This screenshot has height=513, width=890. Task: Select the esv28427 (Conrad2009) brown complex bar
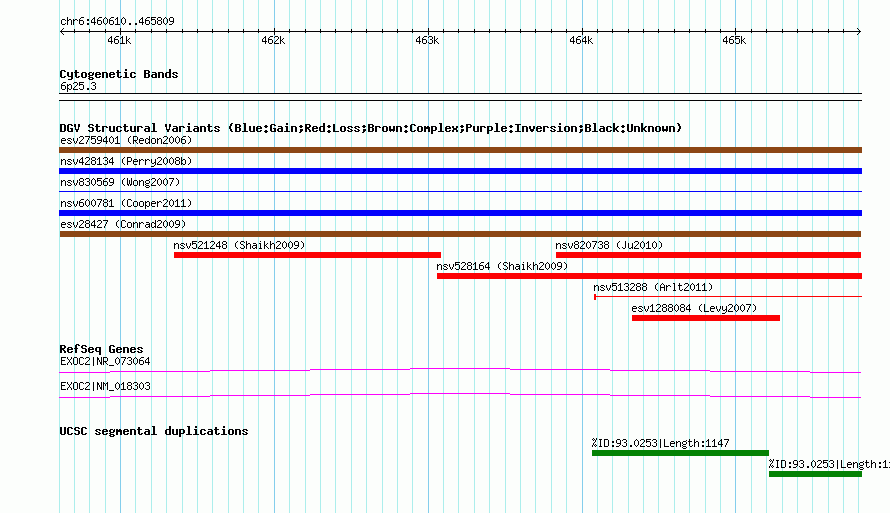460,234
